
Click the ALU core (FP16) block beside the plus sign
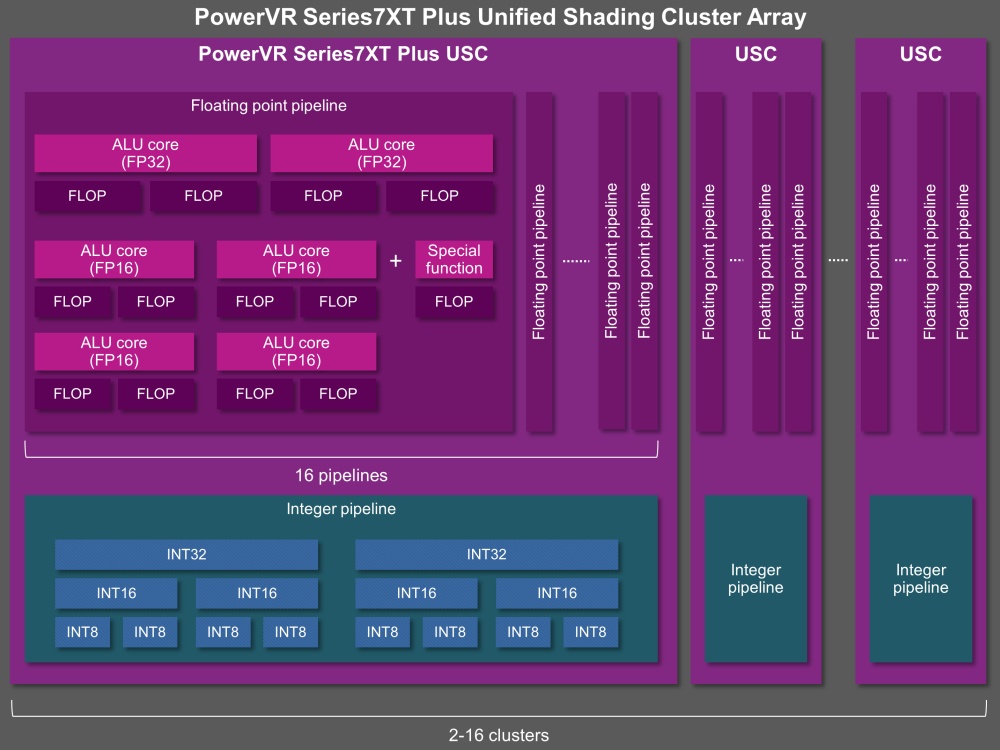[x=297, y=259]
